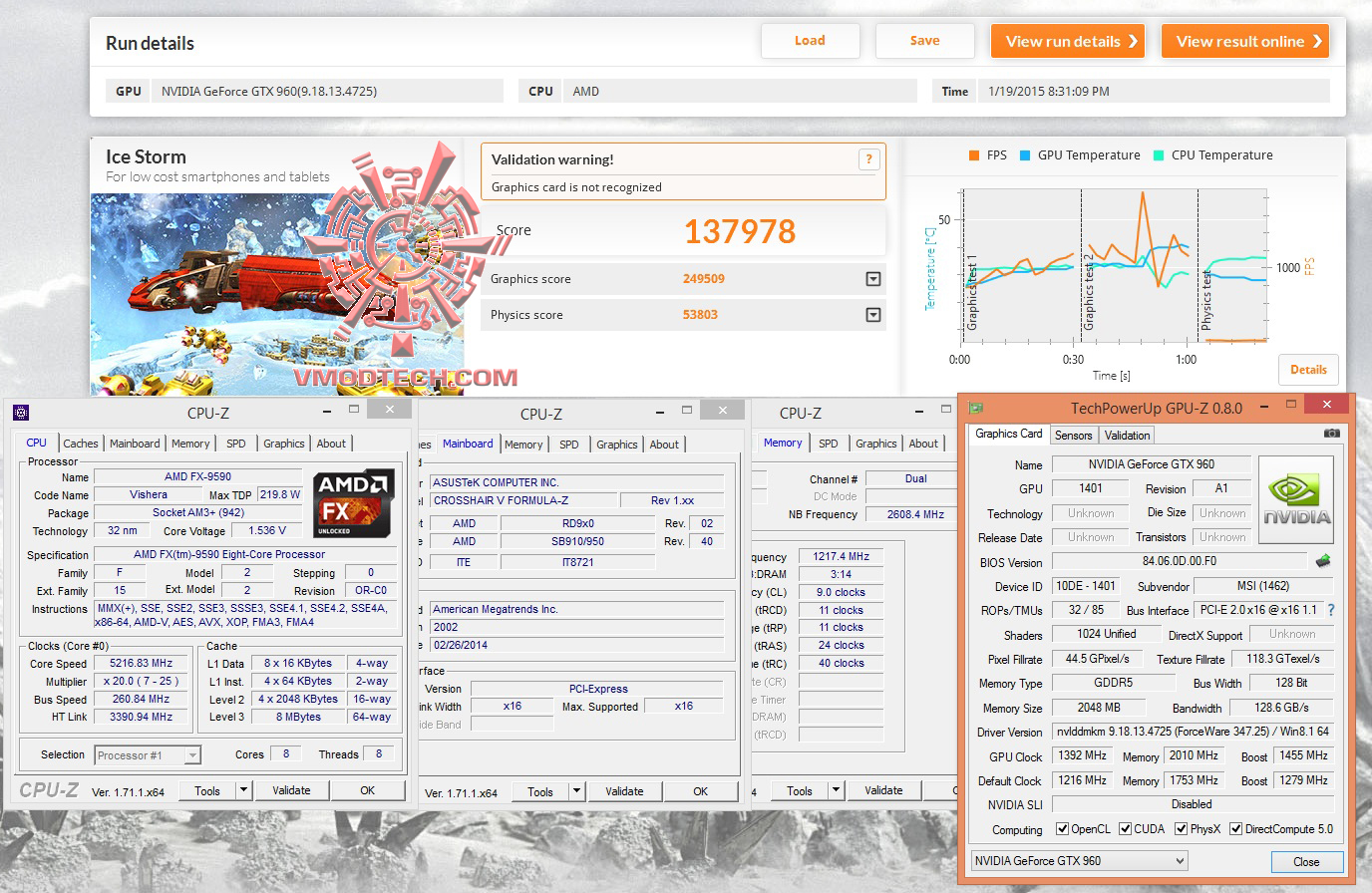Close the first CPU-Z window showing the CPU tab

pyautogui.click(x=389, y=409)
